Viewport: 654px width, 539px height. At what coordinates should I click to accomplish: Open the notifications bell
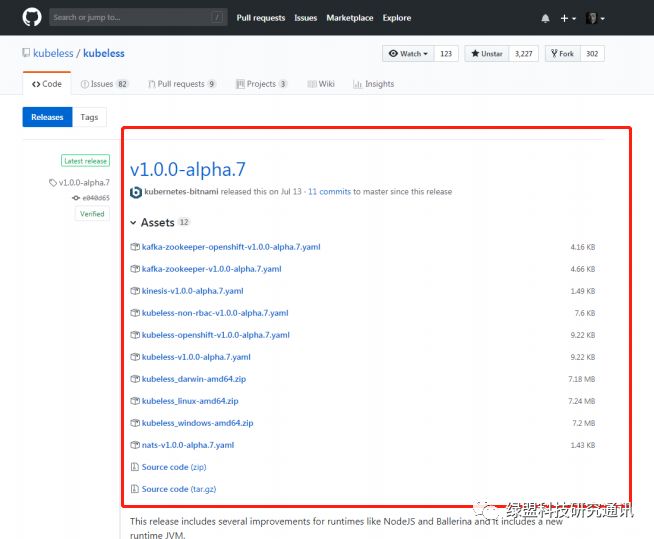(545, 18)
